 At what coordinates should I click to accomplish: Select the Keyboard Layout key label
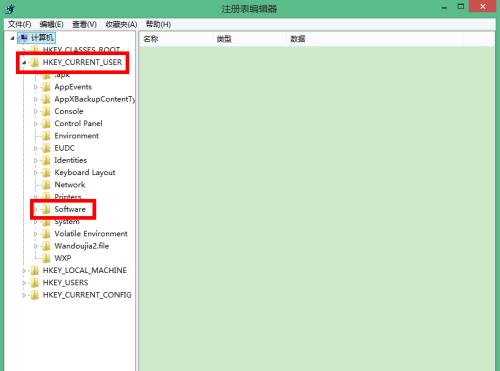pos(85,173)
